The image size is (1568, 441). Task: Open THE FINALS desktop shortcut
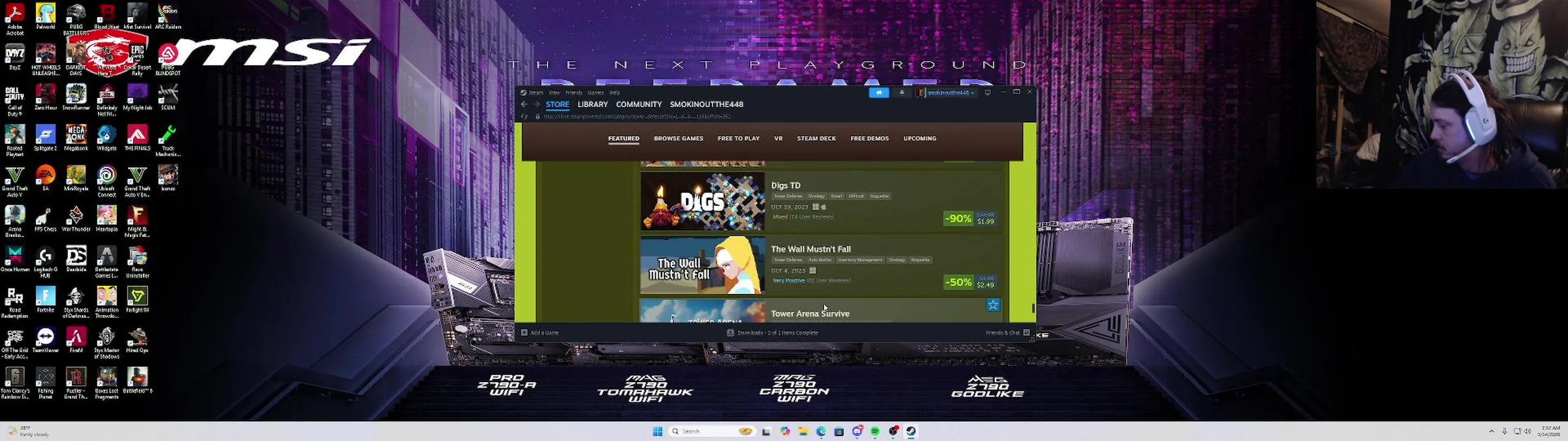tap(137, 138)
